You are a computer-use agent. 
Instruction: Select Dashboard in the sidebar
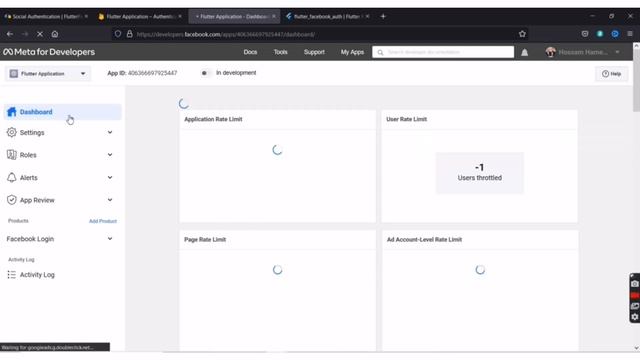[62, 112]
